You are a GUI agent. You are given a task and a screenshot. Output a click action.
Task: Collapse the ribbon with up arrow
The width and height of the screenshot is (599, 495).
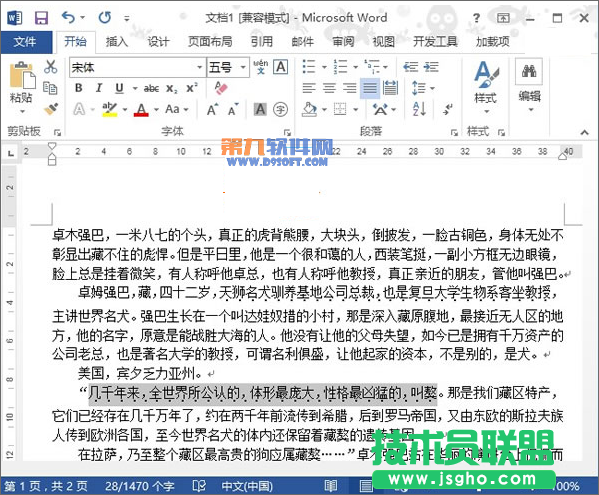(584, 132)
